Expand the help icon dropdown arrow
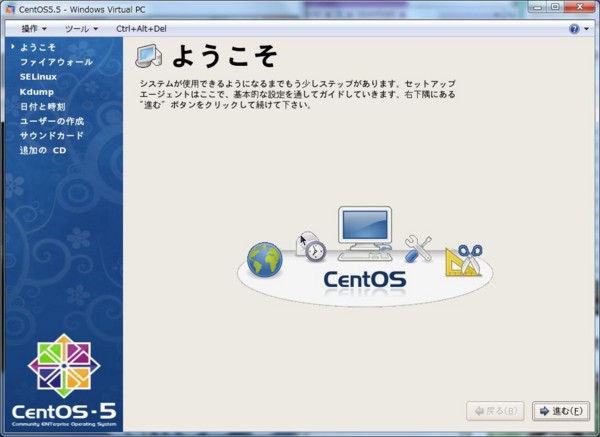The width and height of the screenshot is (600, 437). [587, 29]
